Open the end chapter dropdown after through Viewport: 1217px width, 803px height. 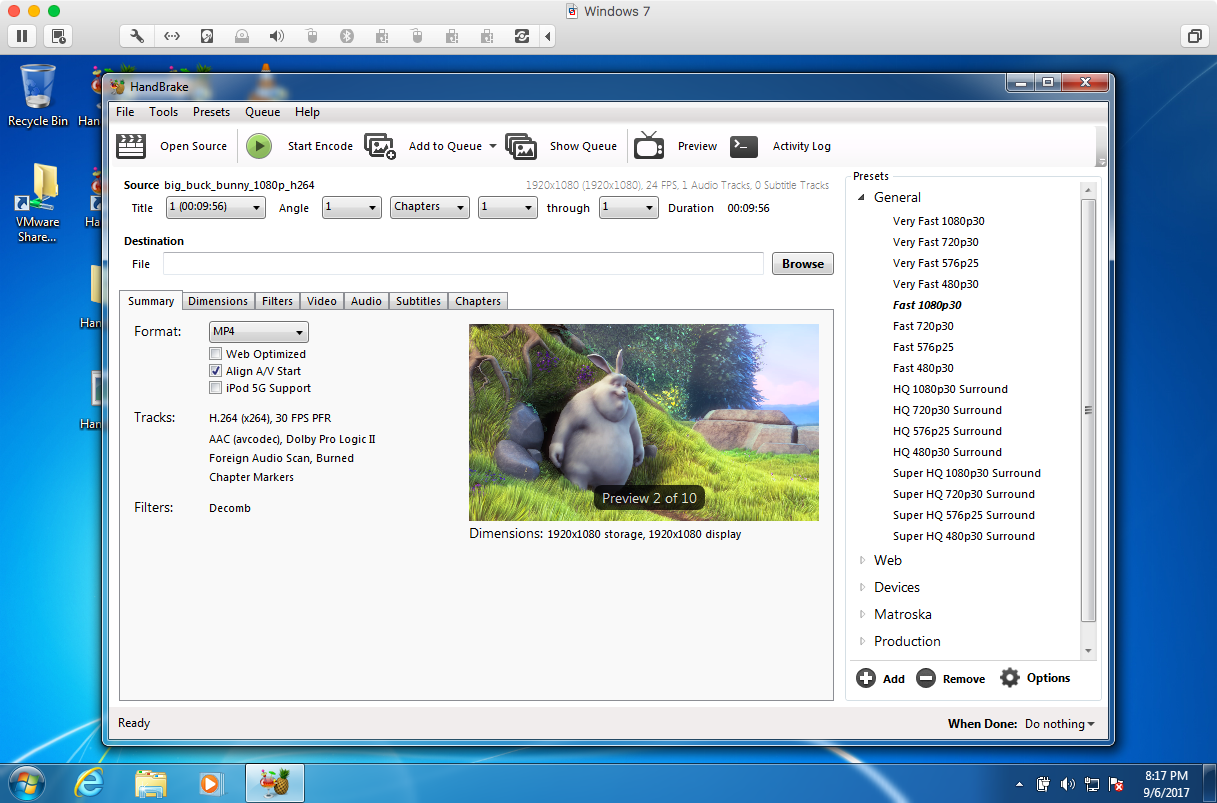point(629,207)
